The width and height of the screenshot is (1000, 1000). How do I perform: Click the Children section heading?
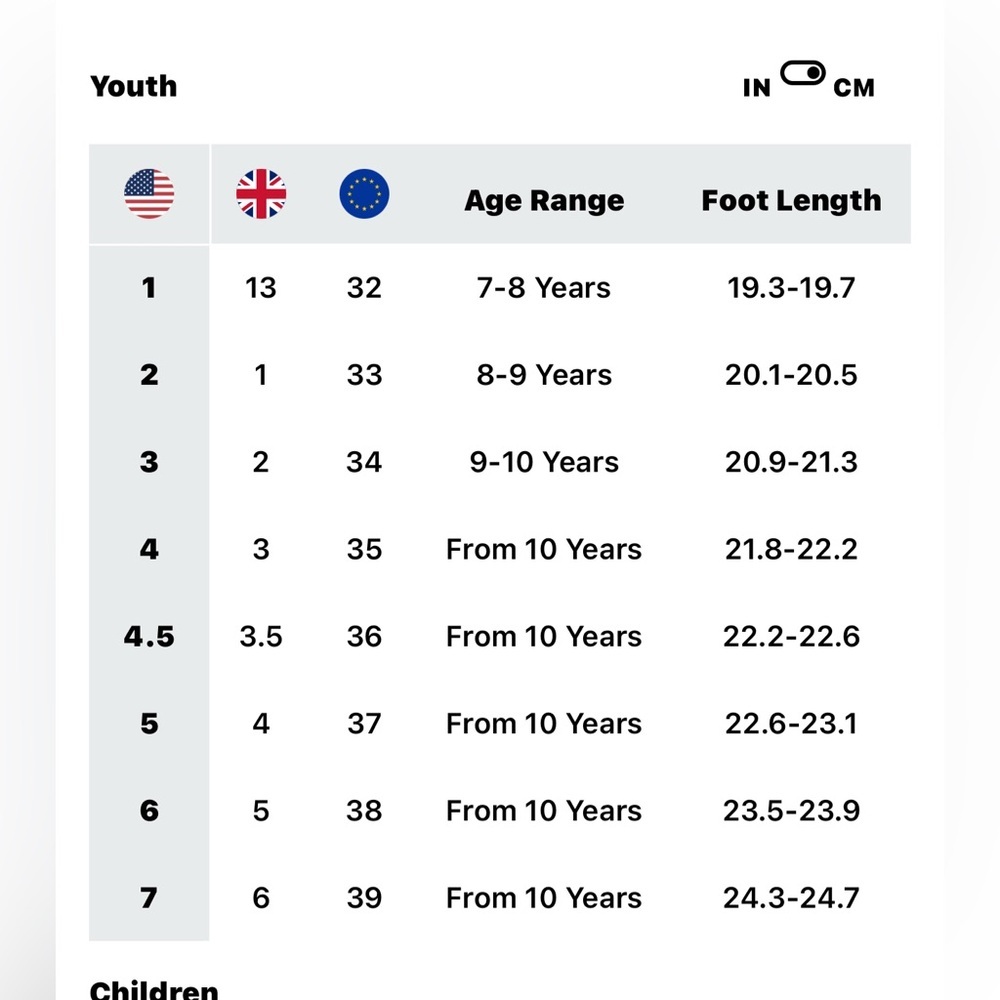point(154,990)
